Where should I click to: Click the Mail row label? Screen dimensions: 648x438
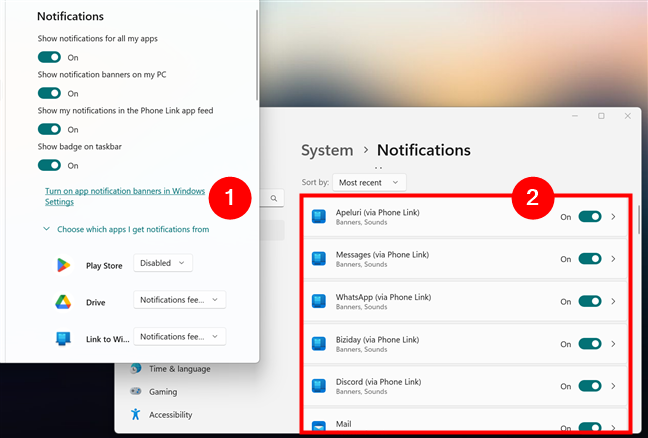click(x=343, y=424)
